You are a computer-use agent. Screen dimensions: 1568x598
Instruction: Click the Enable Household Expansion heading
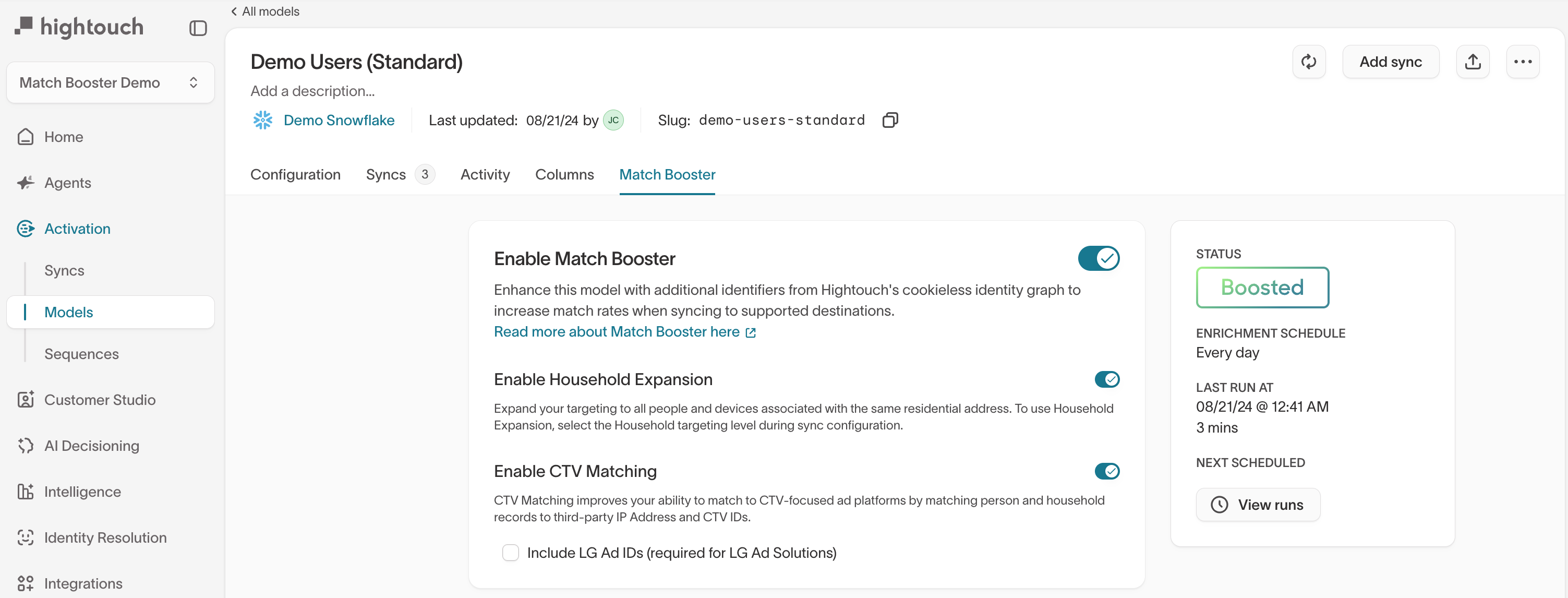pyautogui.click(x=603, y=379)
